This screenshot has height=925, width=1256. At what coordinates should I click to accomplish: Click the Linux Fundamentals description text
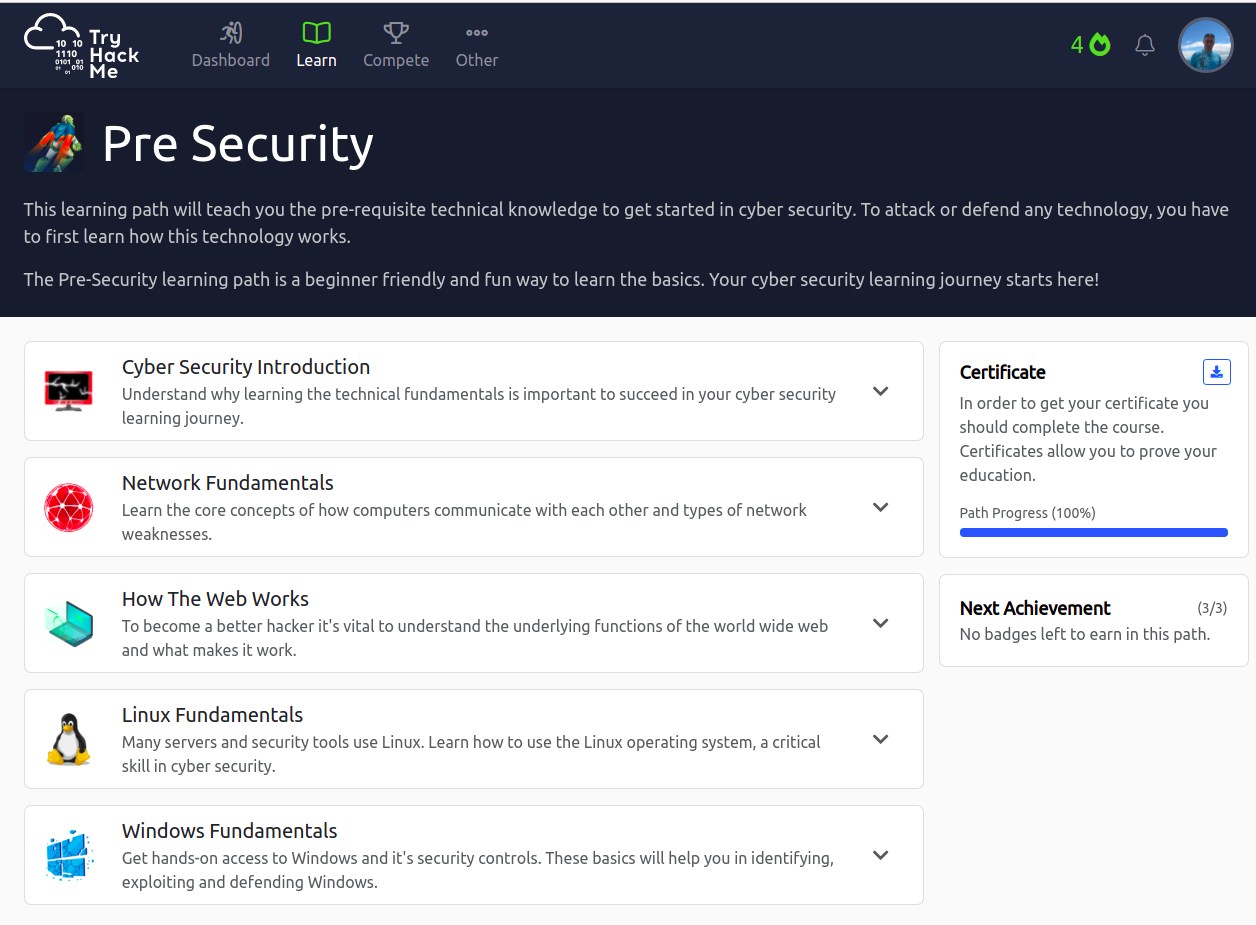[471, 754]
